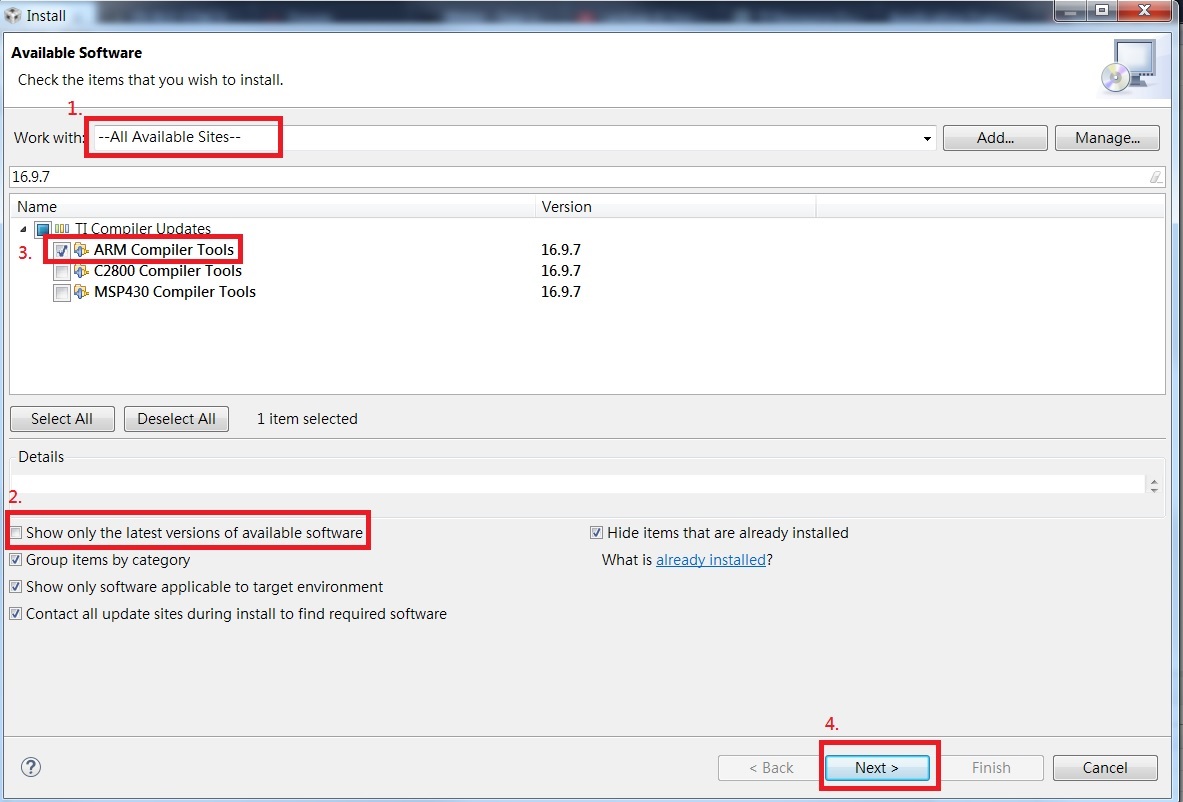The image size is (1183, 802).
Task: Toggle Hide items that are already installed
Action: [597, 533]
